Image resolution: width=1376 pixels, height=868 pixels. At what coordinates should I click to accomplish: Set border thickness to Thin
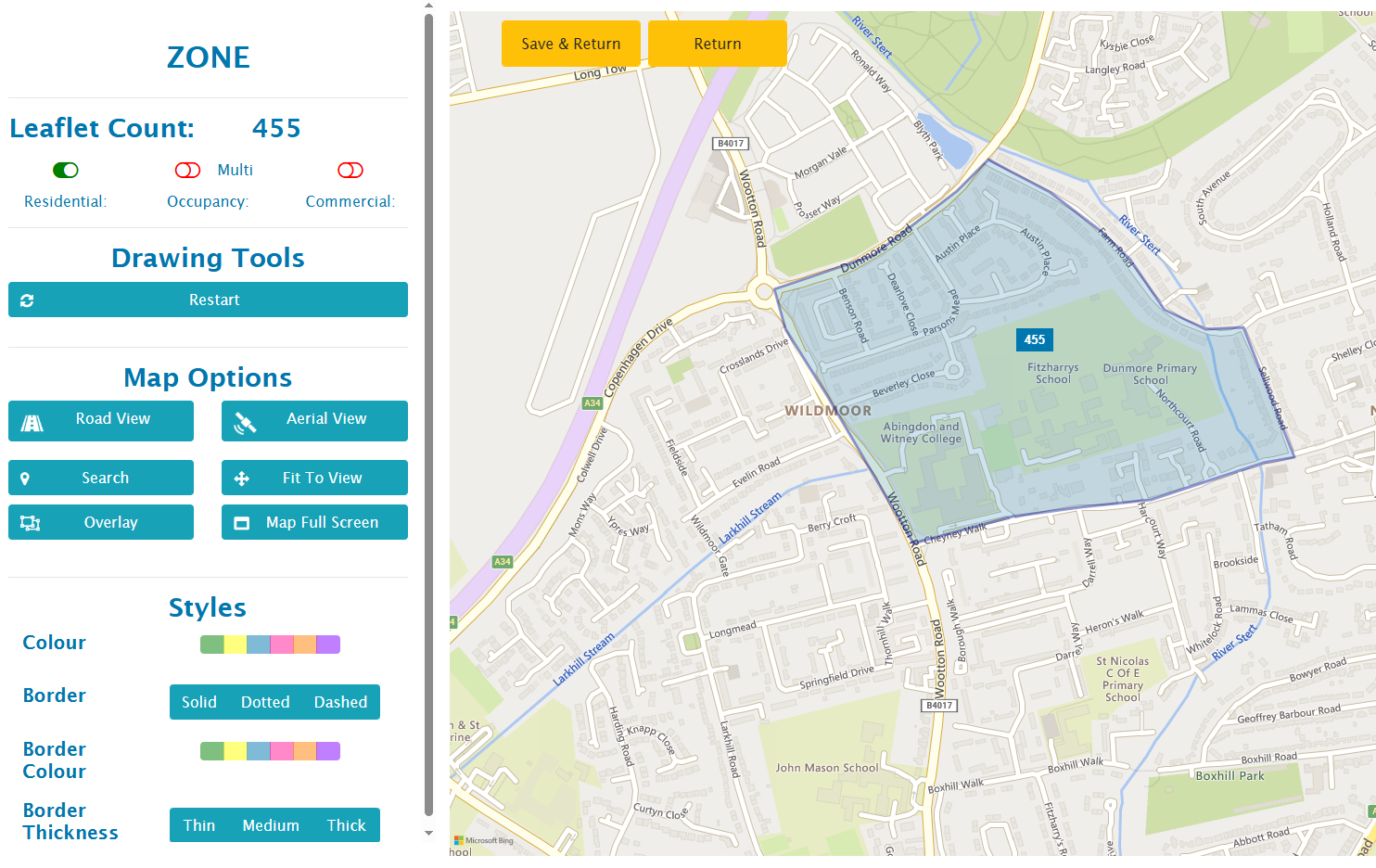click(x=199, y=824)
